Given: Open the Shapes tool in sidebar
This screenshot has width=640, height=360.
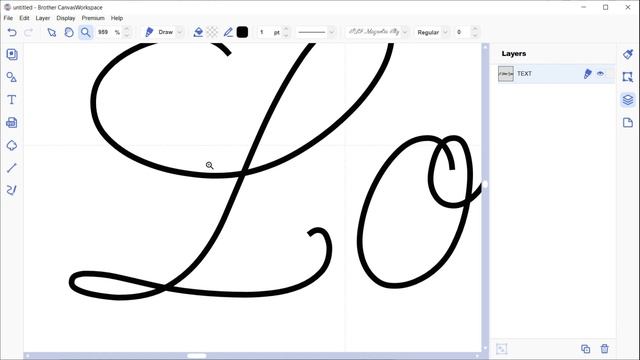Looking at the screenshot, I should tap(12, 77).
